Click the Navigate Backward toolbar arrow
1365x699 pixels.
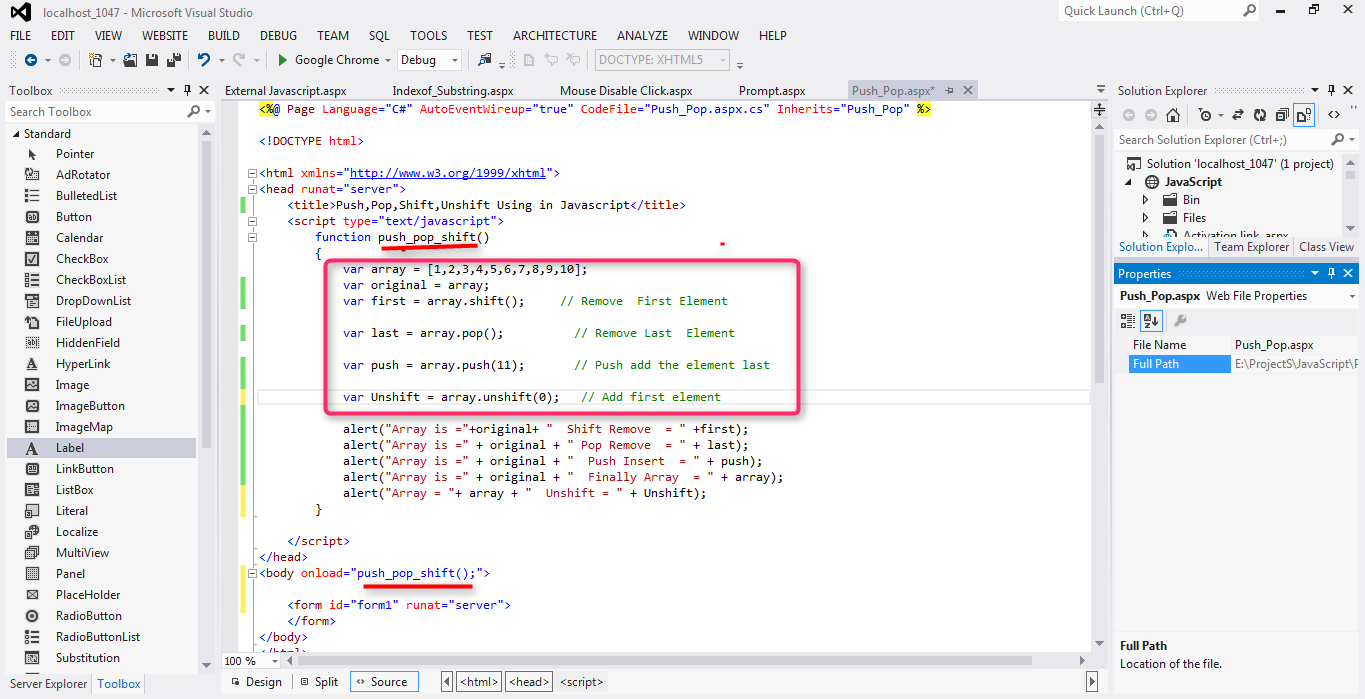pyautogui.click(x=30, y=60)
